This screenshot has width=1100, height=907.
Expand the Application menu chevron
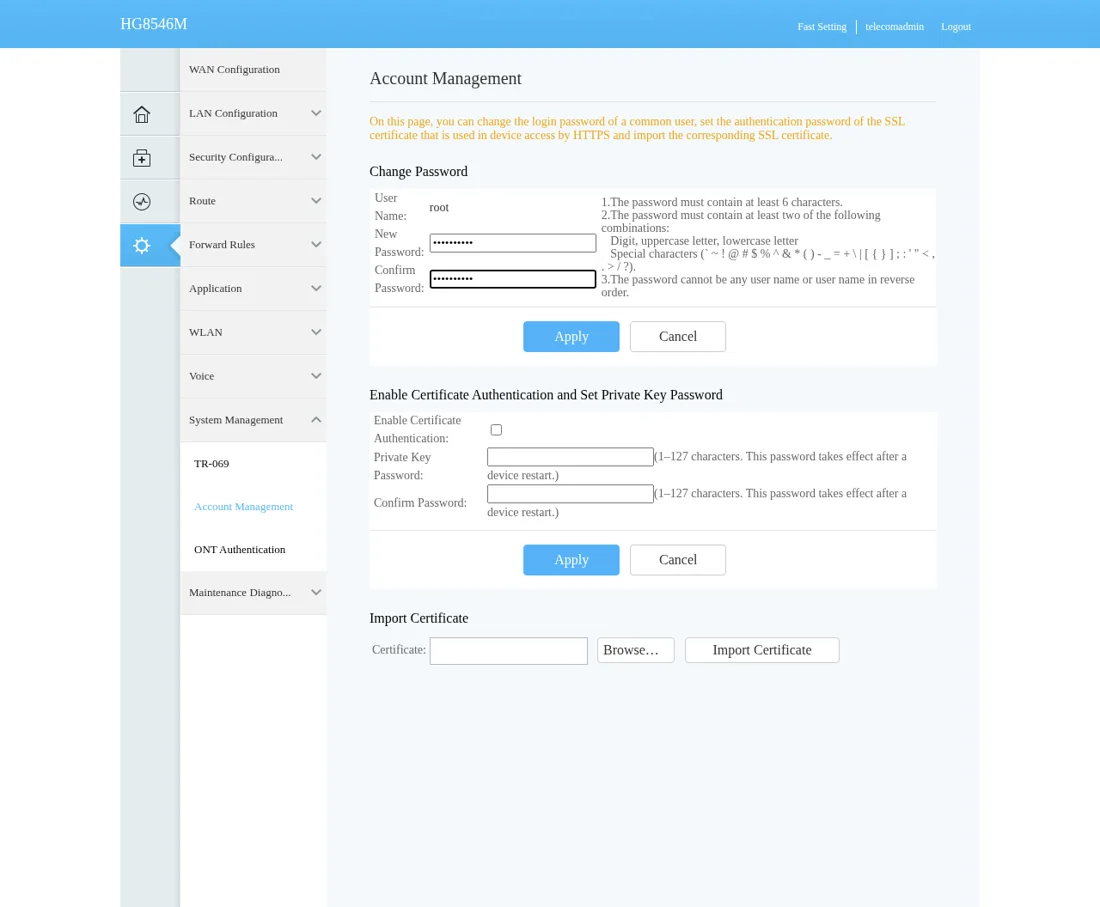pos(316,288)
